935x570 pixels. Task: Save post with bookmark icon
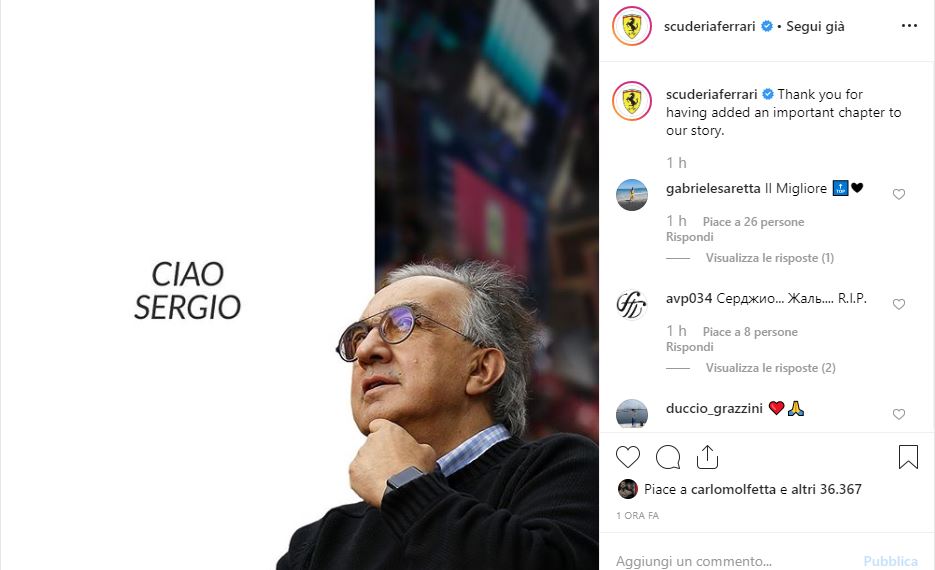click(x=908, y=457)
